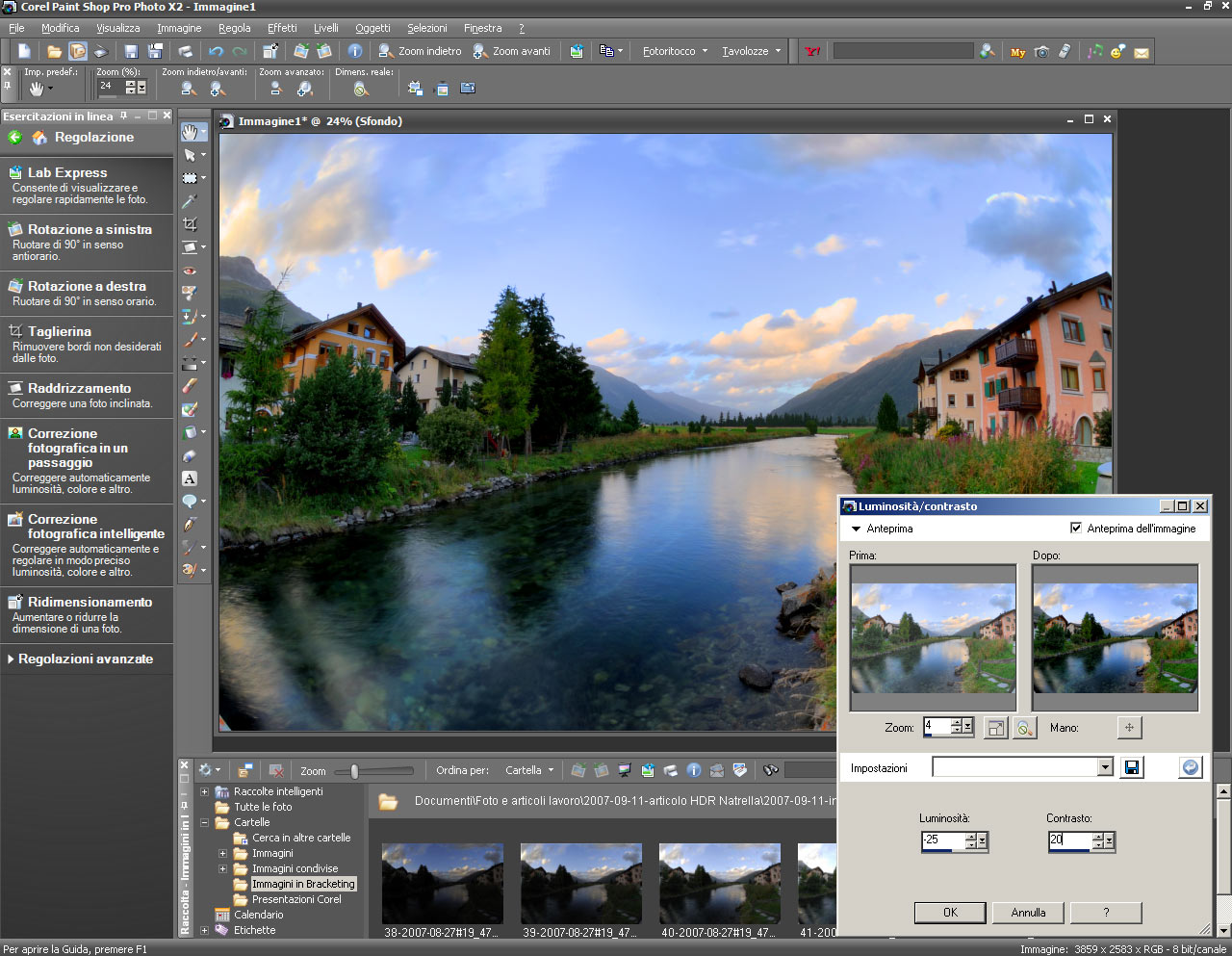
Task: Open the Ordina per Cartella dropdown
Action: click(x=529, y=770)
